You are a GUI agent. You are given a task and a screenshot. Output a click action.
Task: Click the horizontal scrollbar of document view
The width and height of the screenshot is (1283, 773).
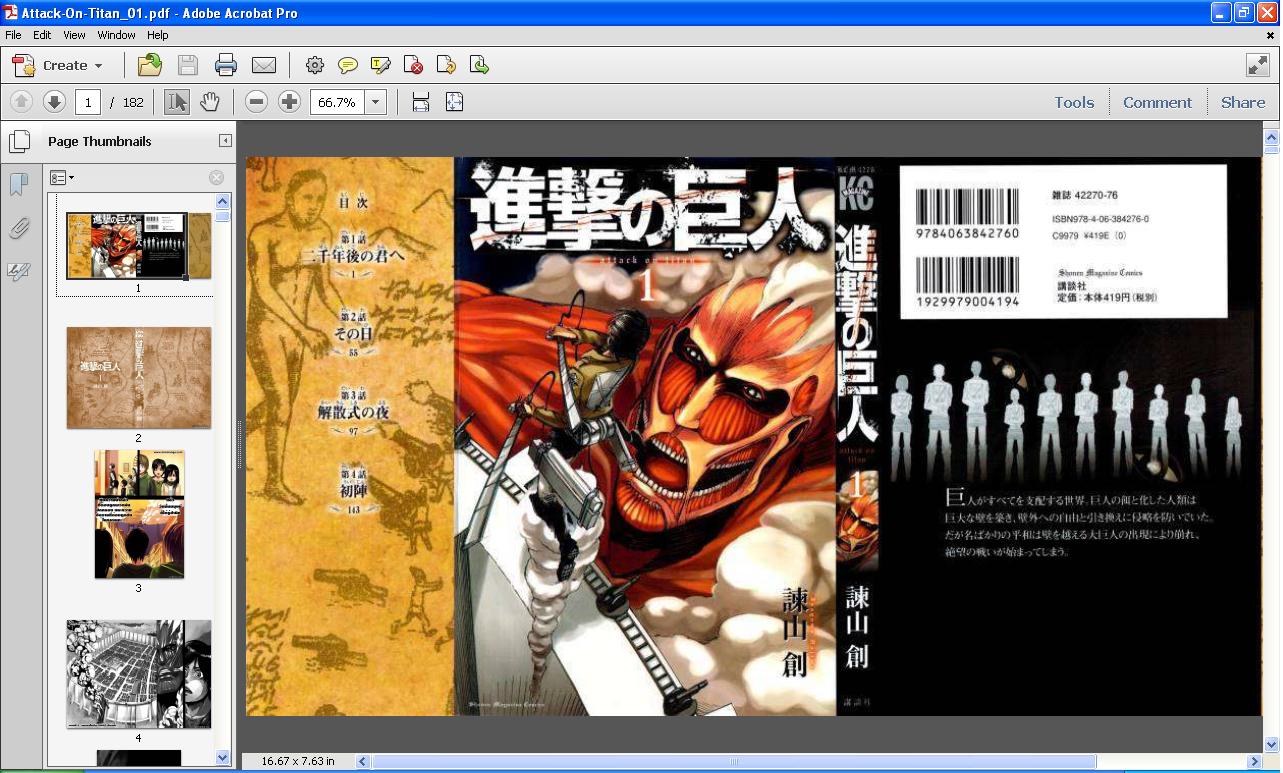735,762
